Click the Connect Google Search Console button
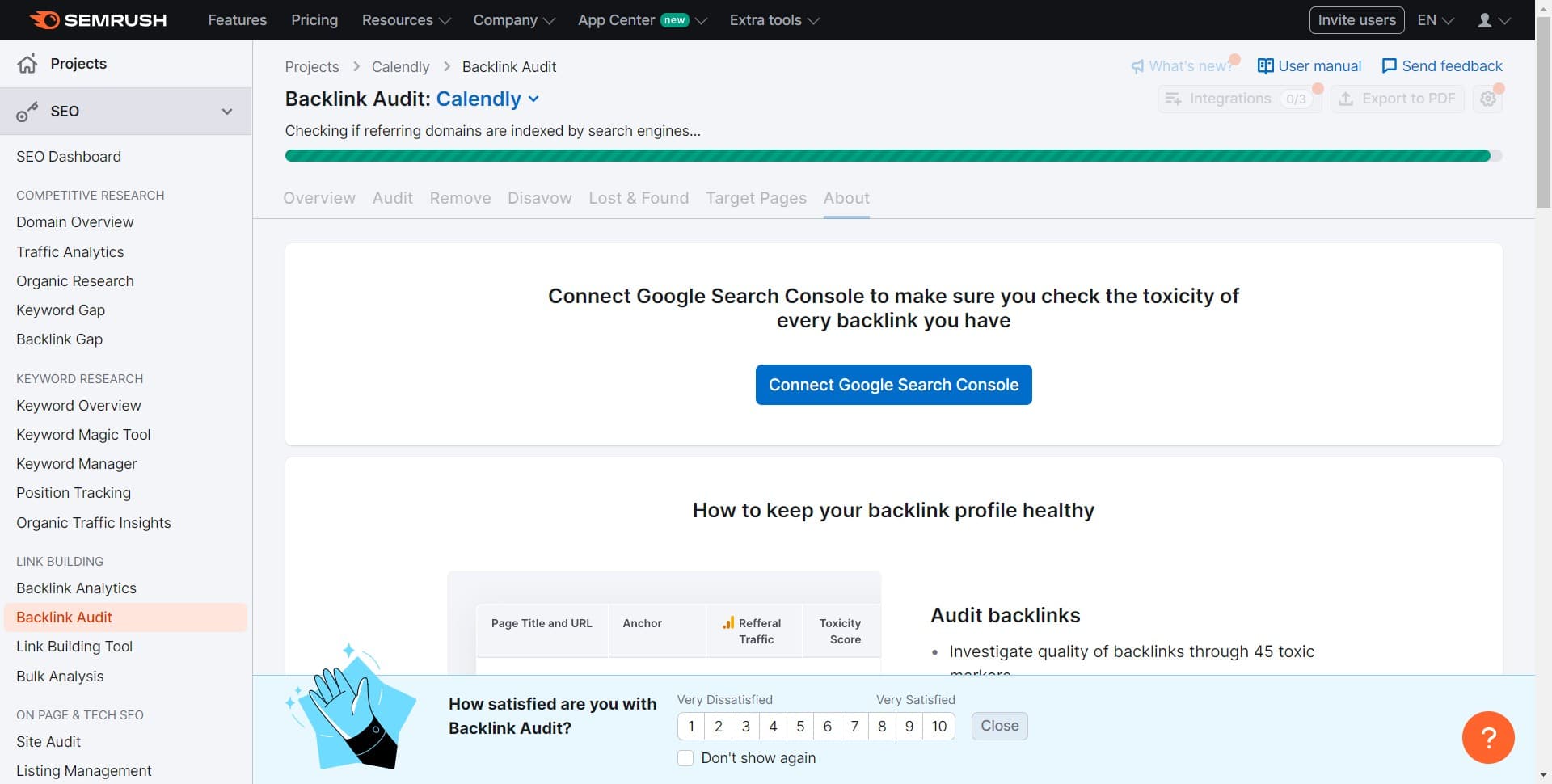The image size is (1552, 784). click(x=893, y=385)
